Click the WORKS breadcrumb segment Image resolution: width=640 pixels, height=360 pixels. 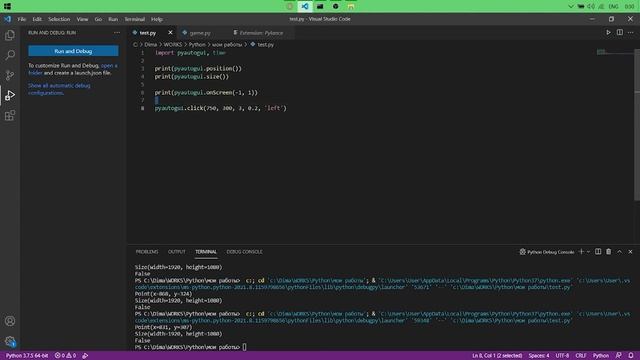point(173,44)
